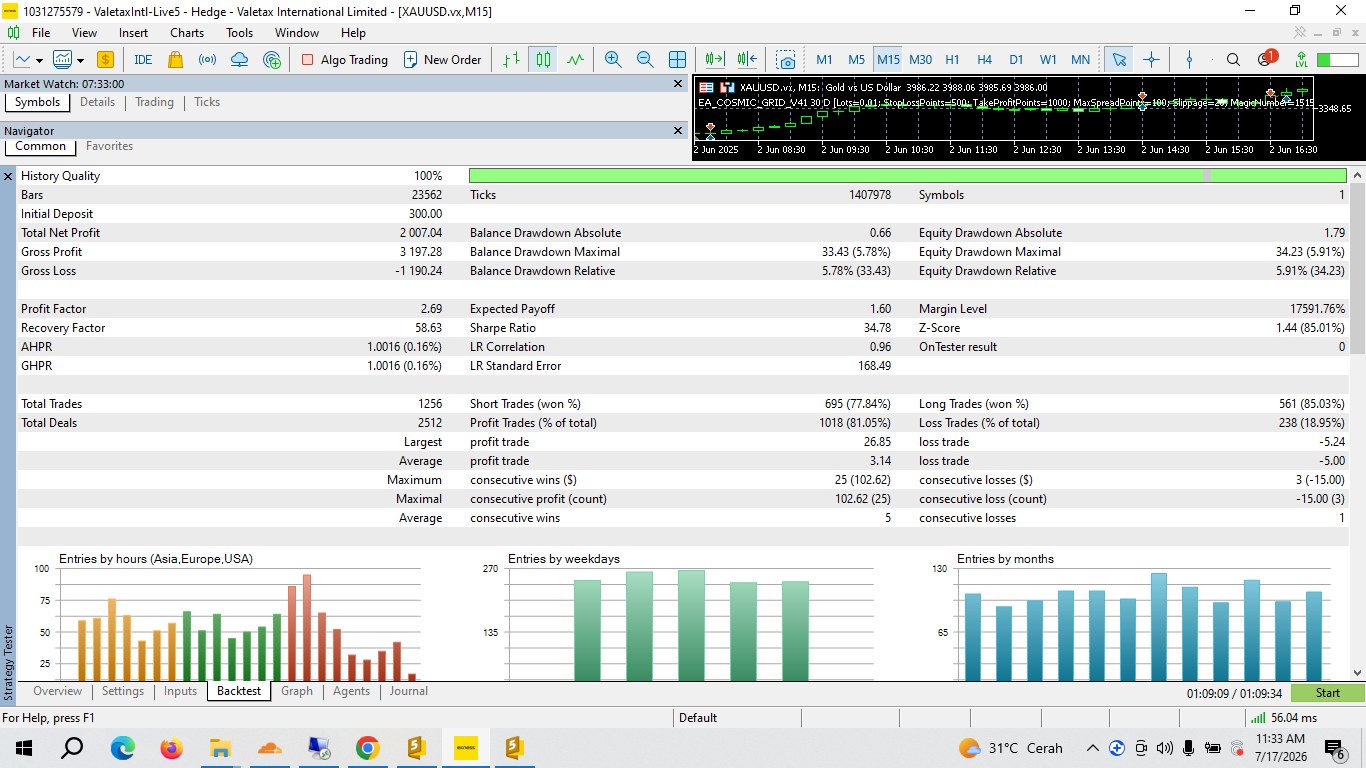
Task: Zoom in on the chart
Action: pyautogui.click(x=613, y=59)
